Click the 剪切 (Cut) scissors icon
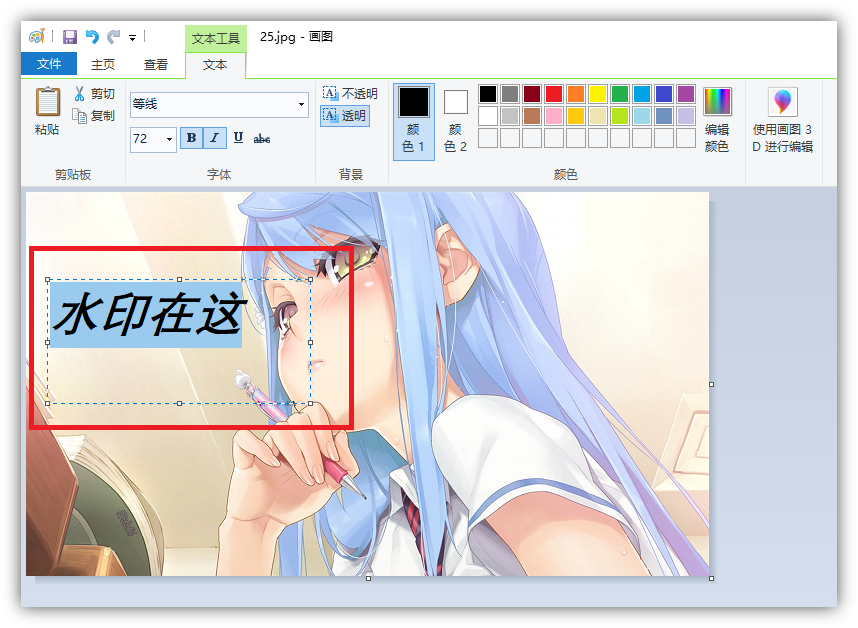Viewport: 858px width, 628px height. click(x=80, y=94)
